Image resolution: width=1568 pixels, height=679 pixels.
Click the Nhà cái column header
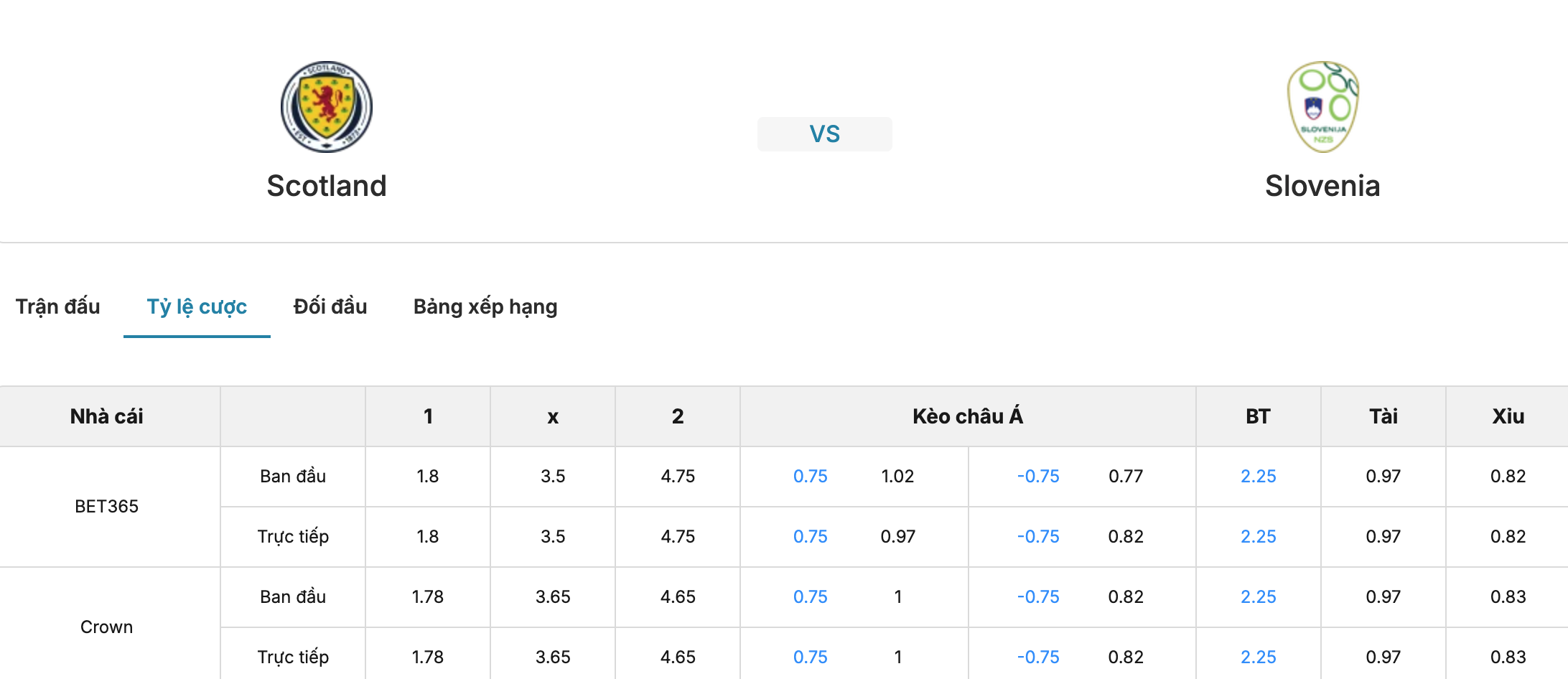pyautogui.click(x=107, y=416)
